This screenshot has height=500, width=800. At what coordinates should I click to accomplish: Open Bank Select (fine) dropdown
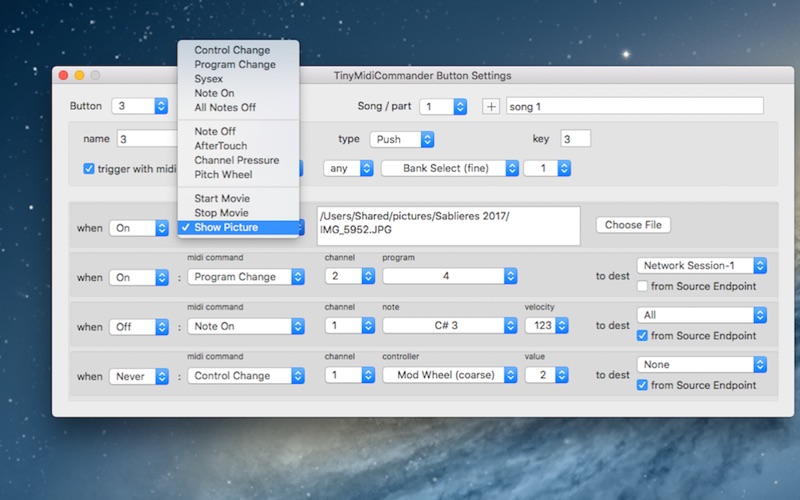(450, 168)
